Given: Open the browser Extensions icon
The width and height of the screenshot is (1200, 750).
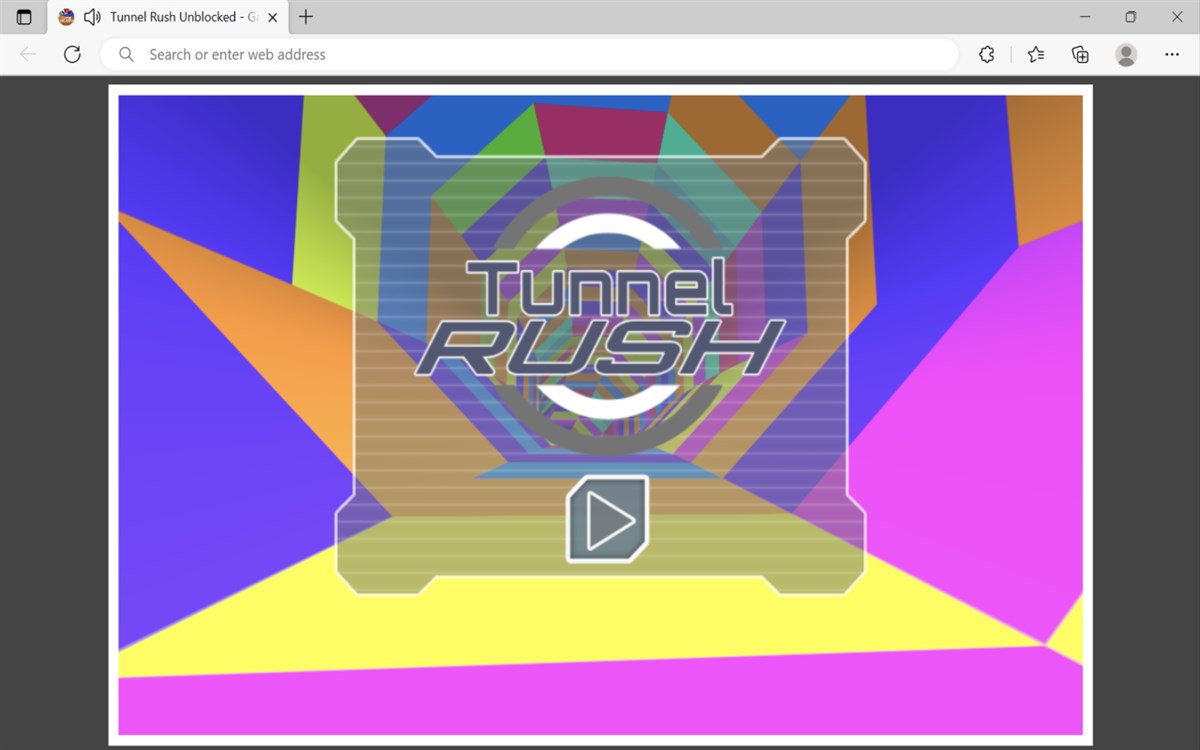Looking at the screenshot, I should coord(986,54).
